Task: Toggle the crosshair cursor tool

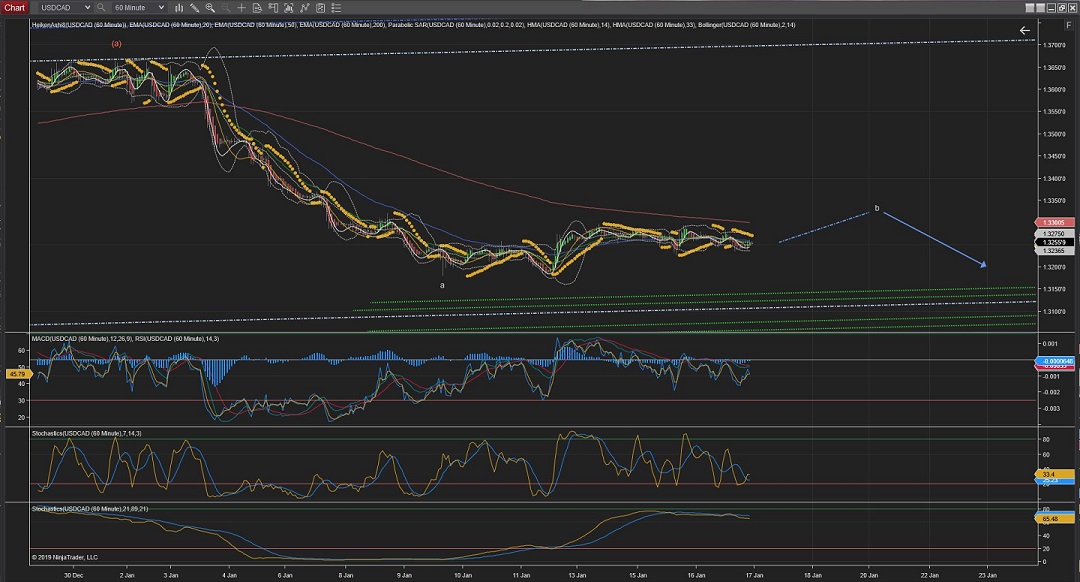Action: [239, 8]
